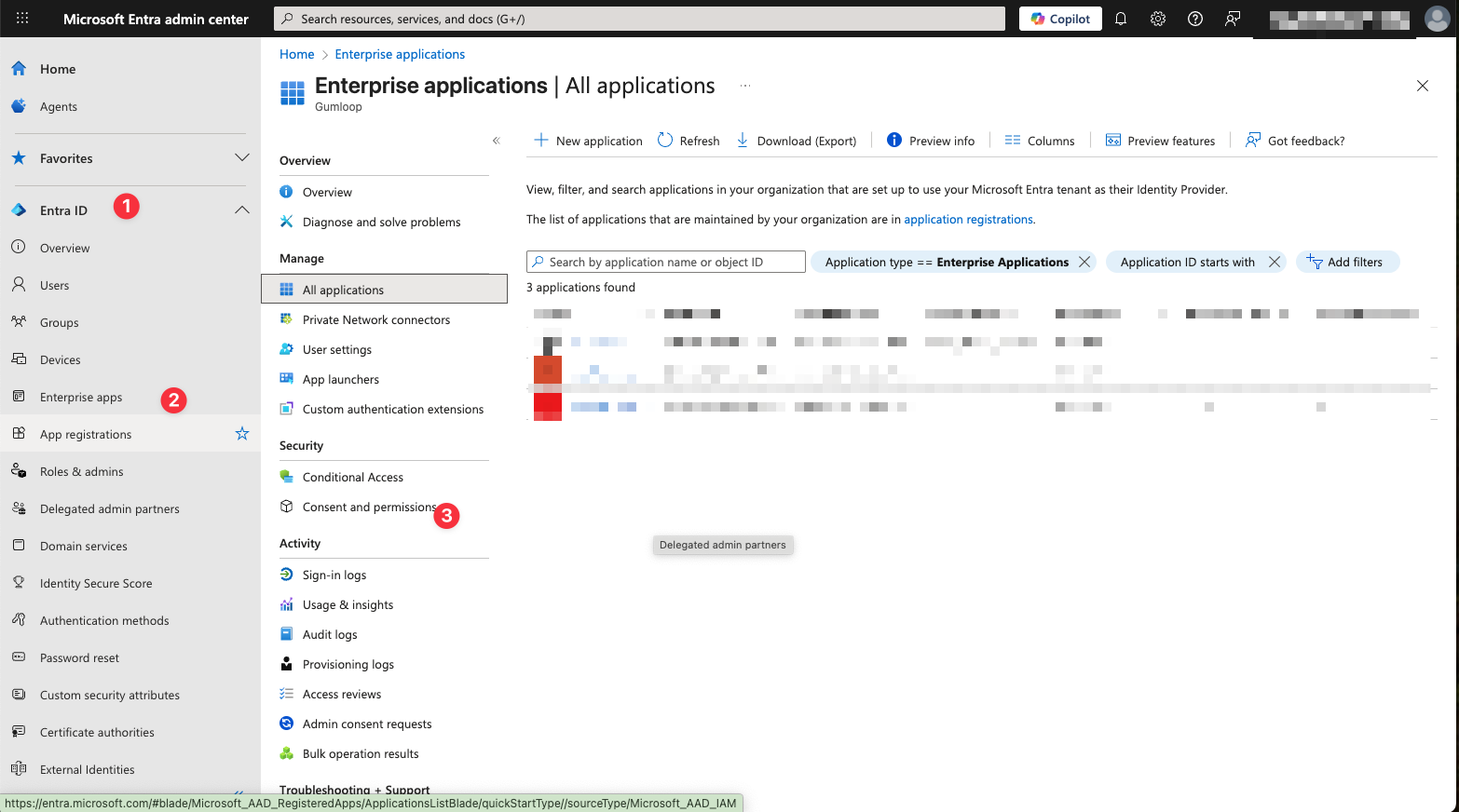Click the application registrations link
The height and width of the screenshot is (812, 1459).
point(968,220)
